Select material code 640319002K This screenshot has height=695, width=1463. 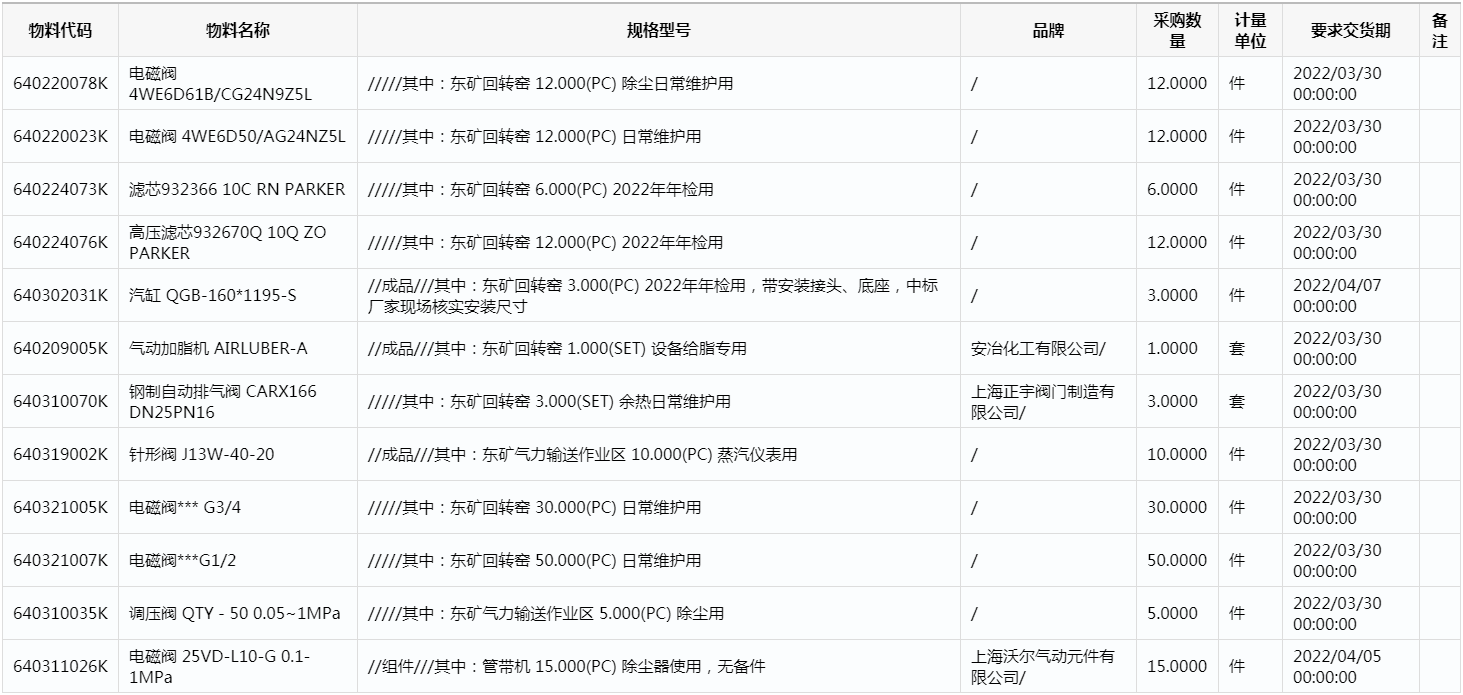point(60,455)
